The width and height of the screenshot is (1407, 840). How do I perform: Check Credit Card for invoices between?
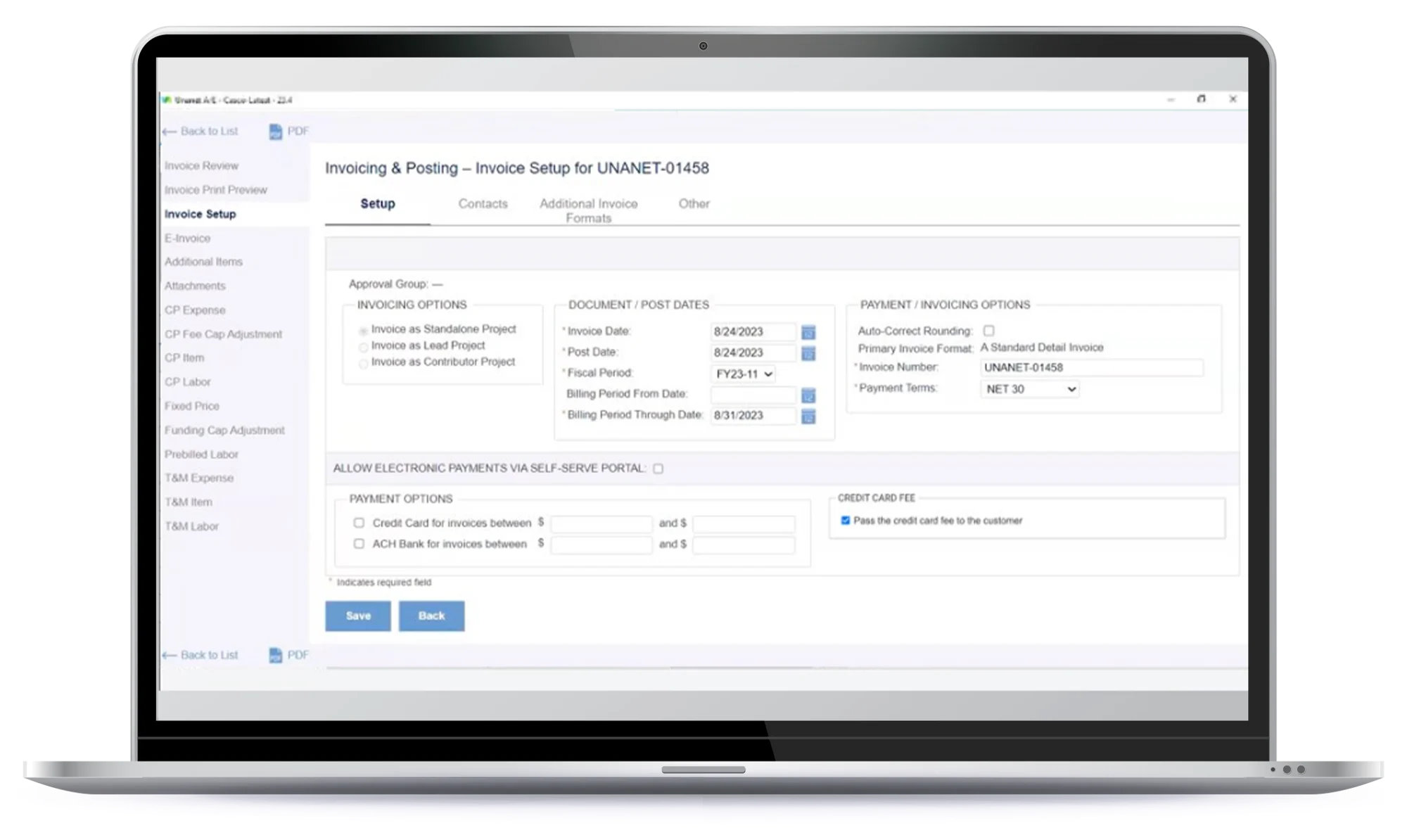(359, 523)
